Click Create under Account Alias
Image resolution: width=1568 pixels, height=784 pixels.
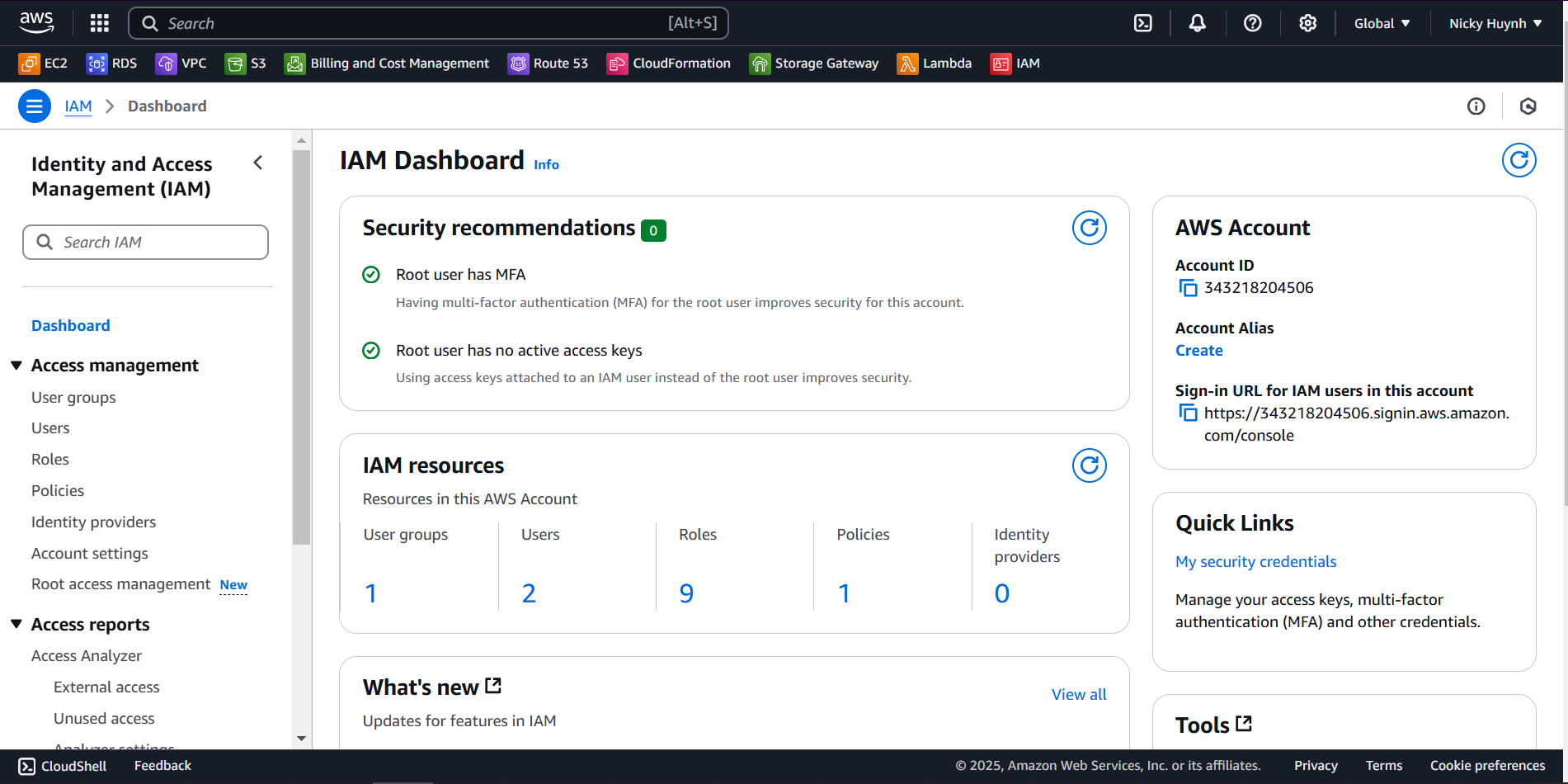[x=1199, y=351]
